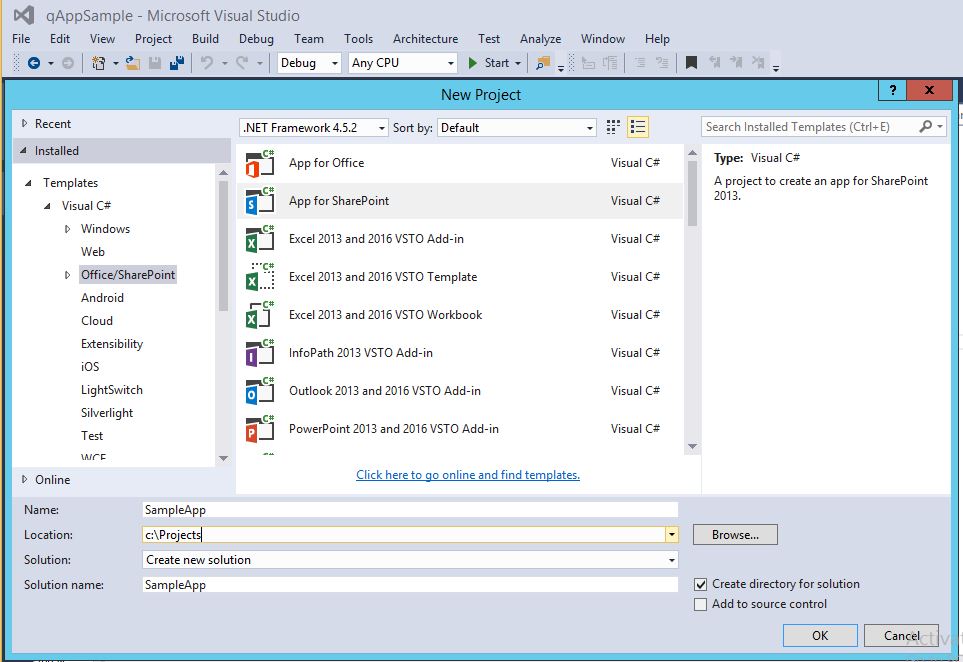Click the Solution name input field

(x=410, y=585)
